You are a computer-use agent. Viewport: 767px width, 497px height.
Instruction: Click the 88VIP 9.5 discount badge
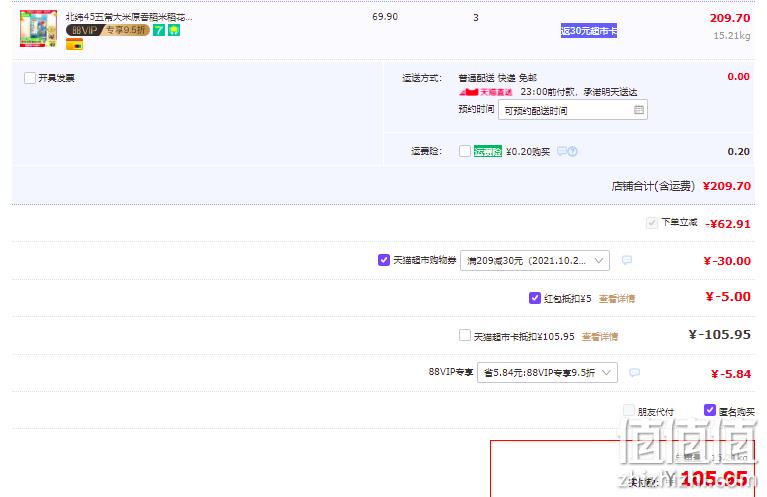(x=108, y=30)
